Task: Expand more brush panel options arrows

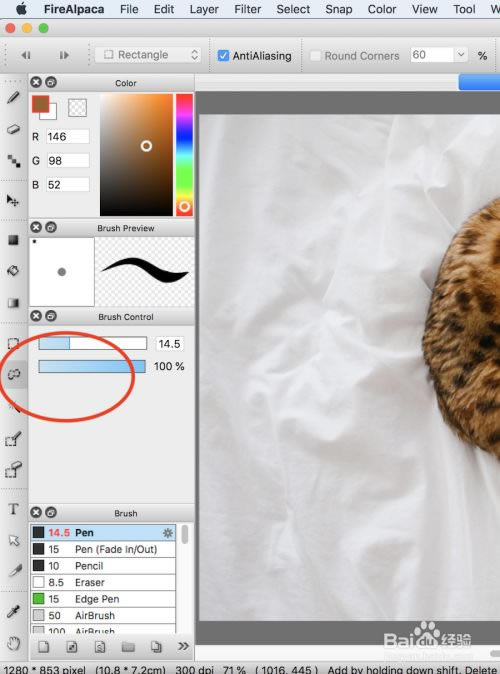Action: pos(183,646)
